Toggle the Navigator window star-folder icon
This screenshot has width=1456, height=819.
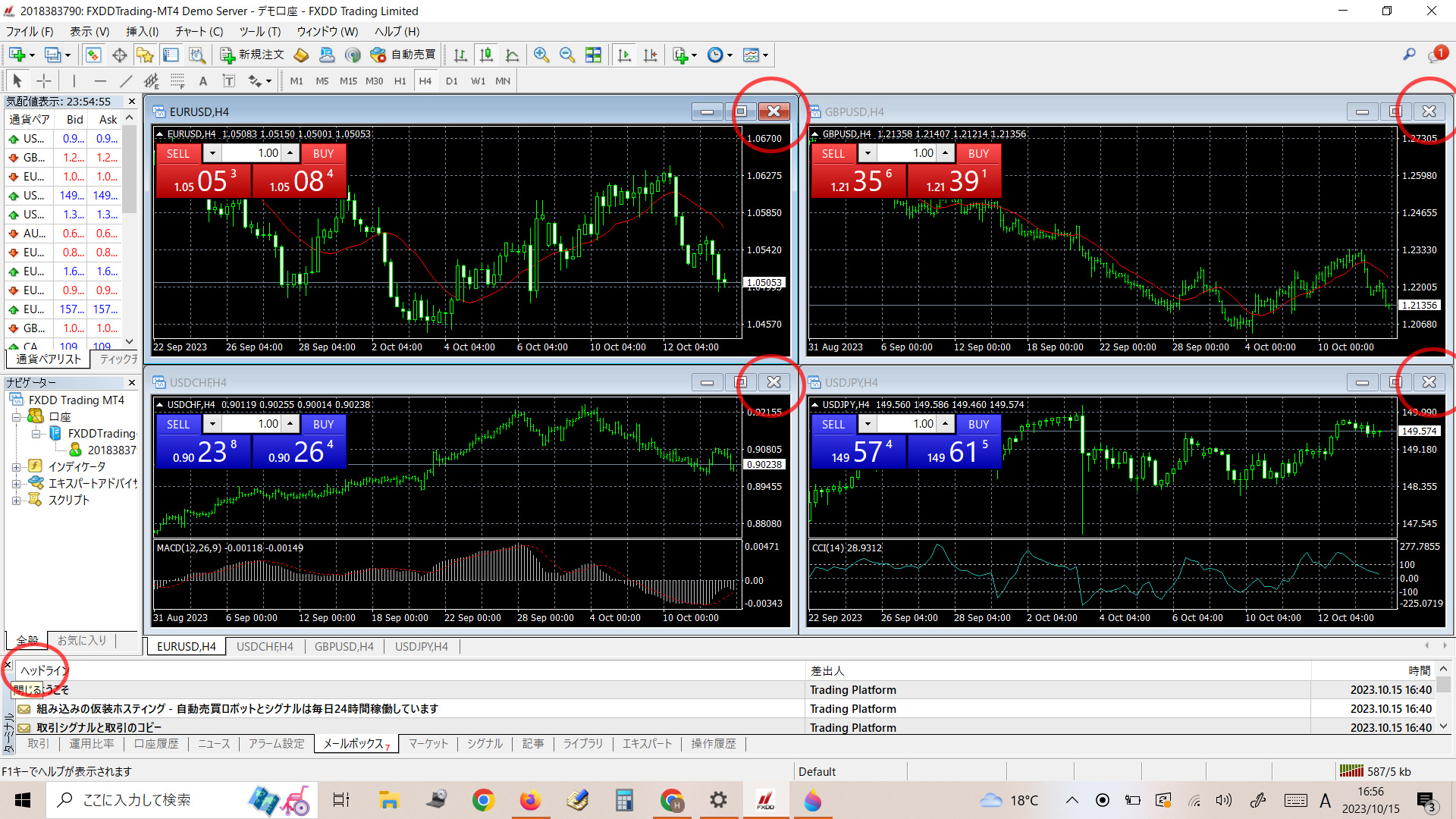145,55
